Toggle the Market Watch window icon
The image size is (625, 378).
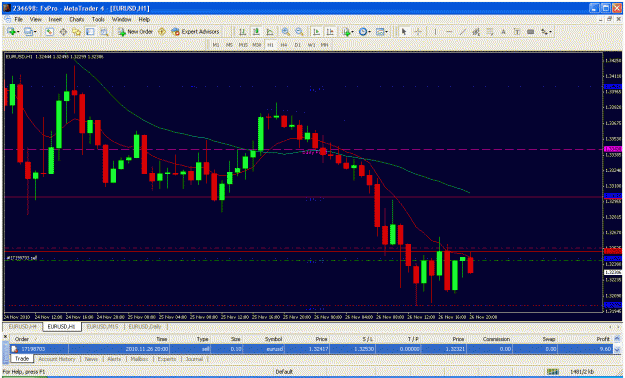[x=49, y=32]
